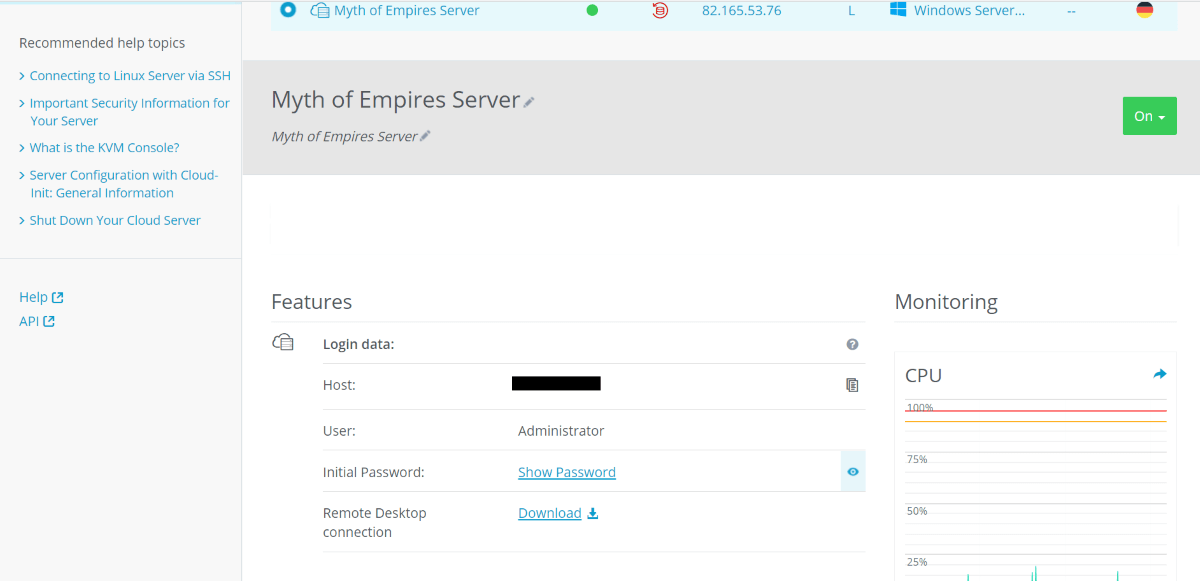Click the red backup status icon in server row
1200x581 pixels.
tap(660, 11)
